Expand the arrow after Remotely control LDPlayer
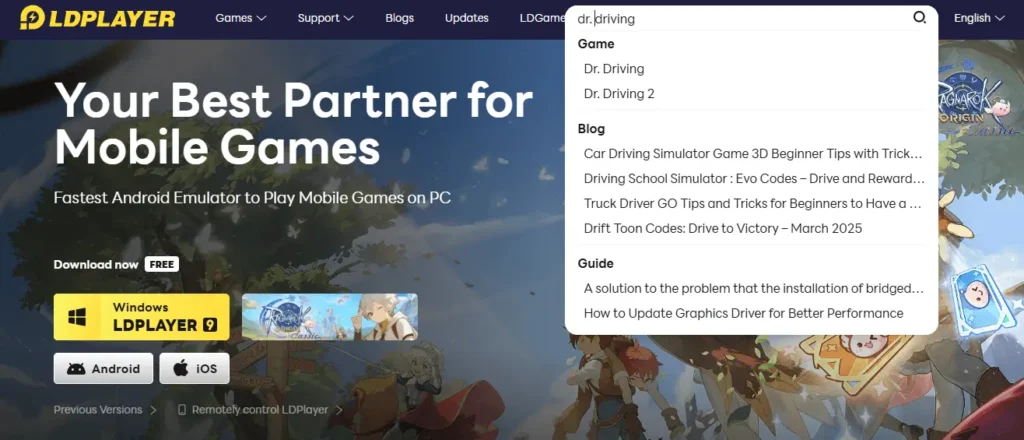Image resolution: width=1024 pixels, height=440 pixels. pyautogui.click(x=339, y=410)
